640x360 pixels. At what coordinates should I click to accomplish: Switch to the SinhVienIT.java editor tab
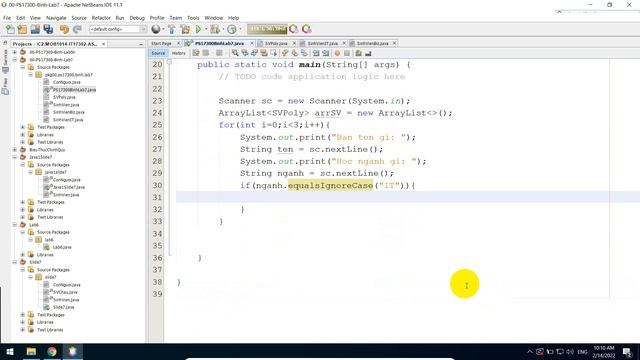322,43
